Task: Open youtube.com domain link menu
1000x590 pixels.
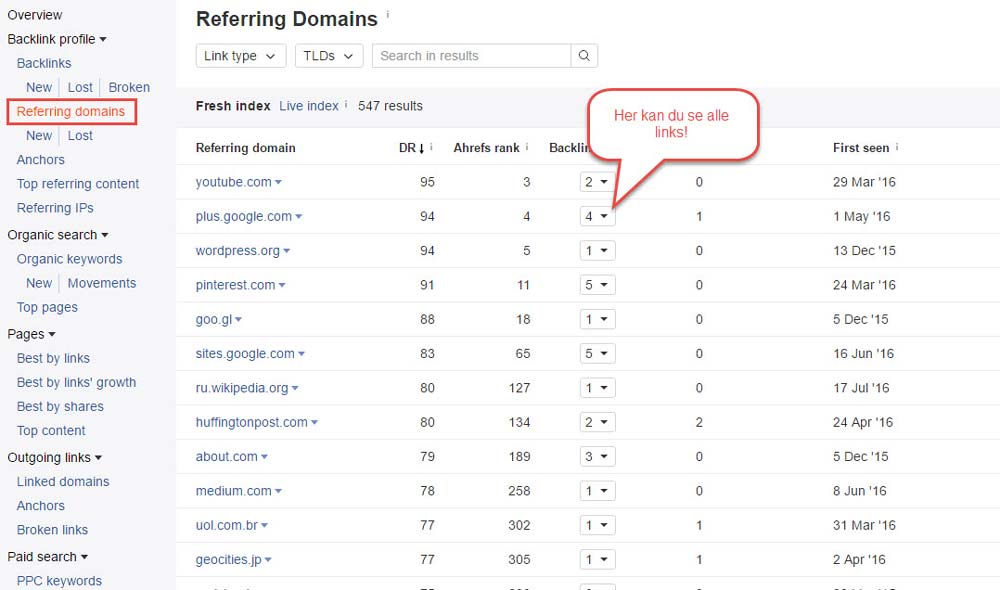Action: click(239, 182)
